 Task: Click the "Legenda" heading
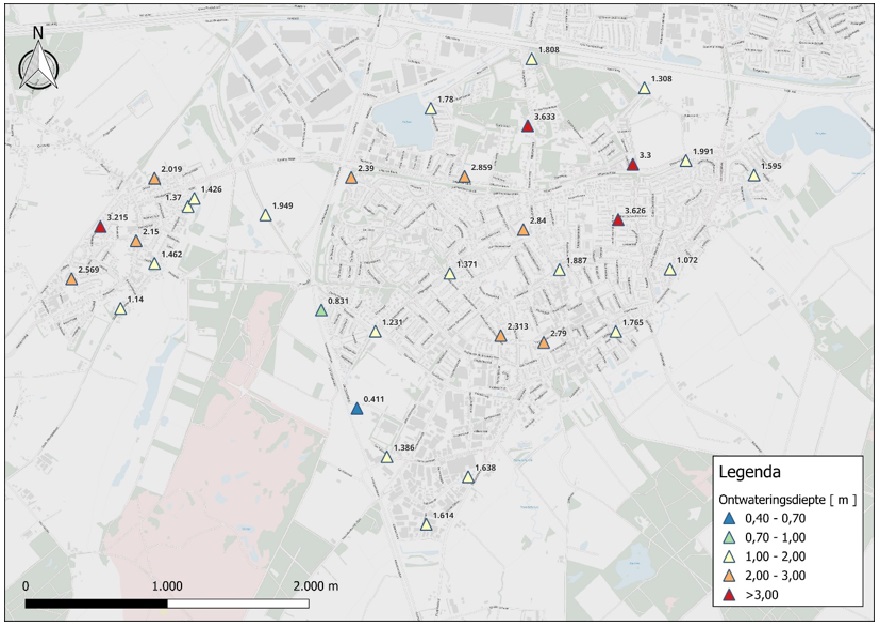click(750, 472)
